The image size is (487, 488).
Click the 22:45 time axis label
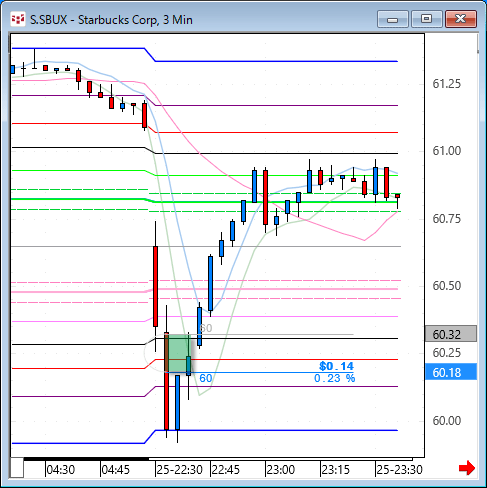point(225,470)
